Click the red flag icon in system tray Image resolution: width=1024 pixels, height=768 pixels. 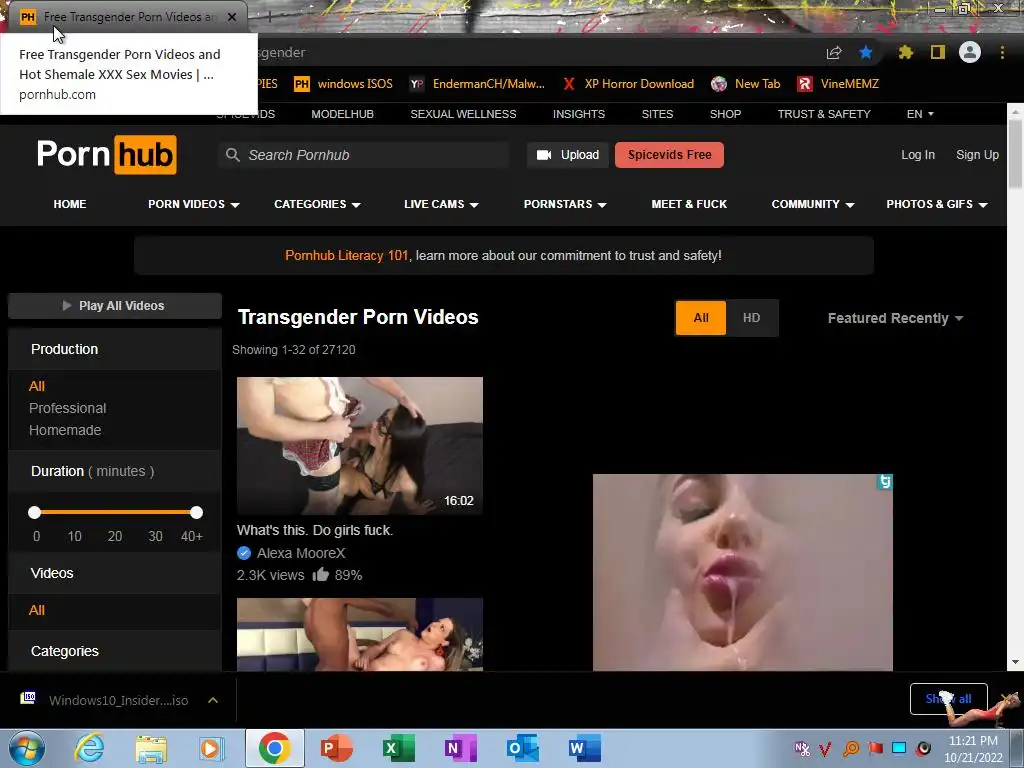coord(875,748)
